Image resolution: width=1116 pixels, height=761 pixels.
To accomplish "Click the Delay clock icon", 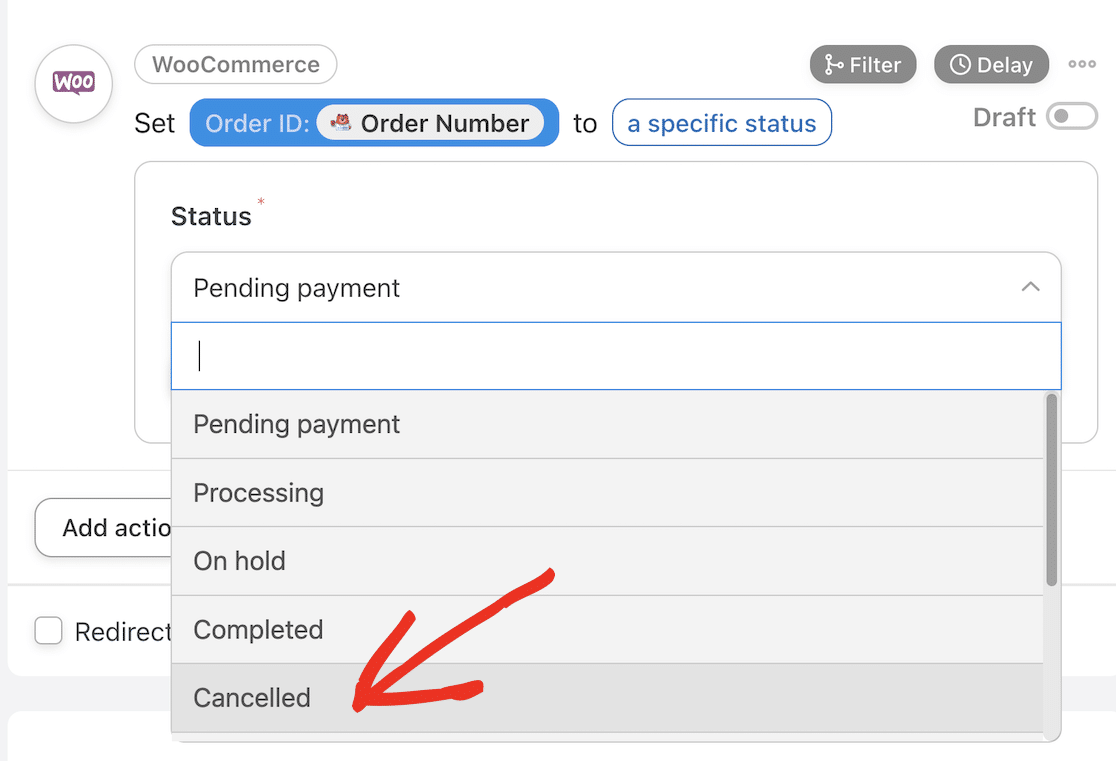I will pos(960,65).
